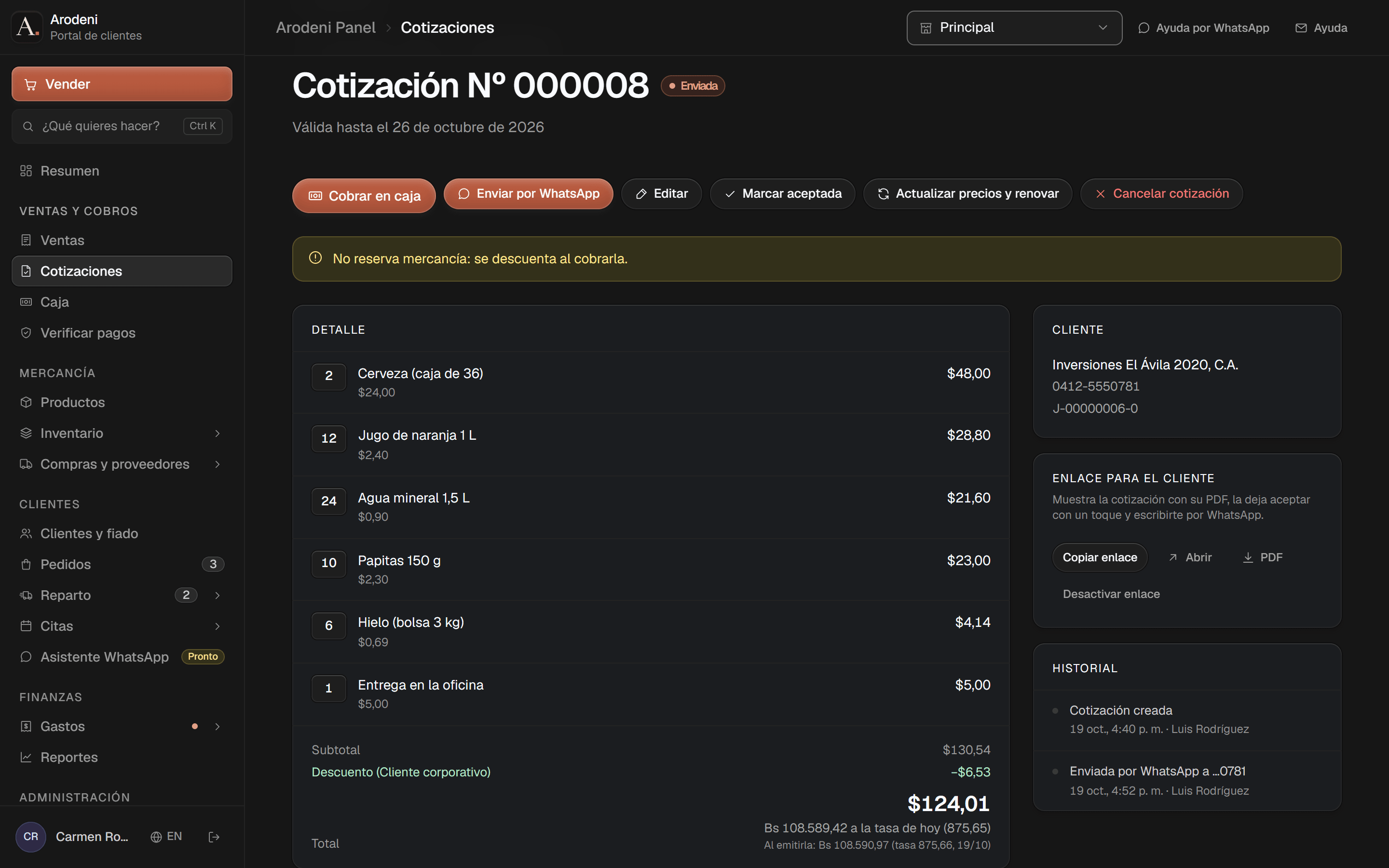Click the Enviada status badge
Screen dimensions: 1389x868
(x=693, y=85)
